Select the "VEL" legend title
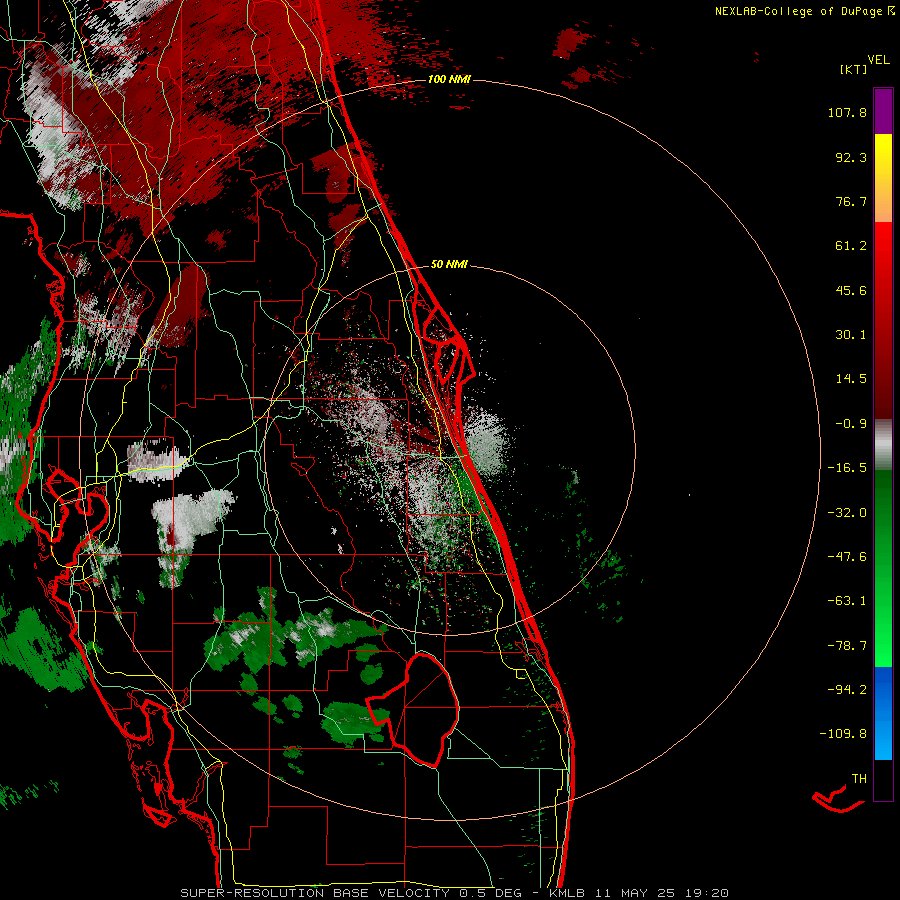This screenshot has width=900, height=900. point(878,59)
